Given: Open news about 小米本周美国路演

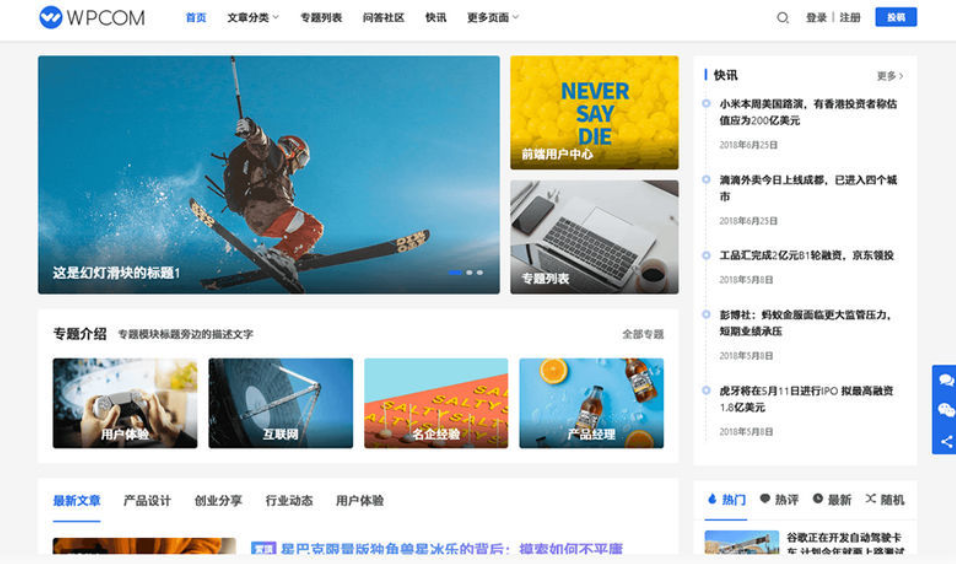Looking at the screenshot, I should (x=808, y=112).
